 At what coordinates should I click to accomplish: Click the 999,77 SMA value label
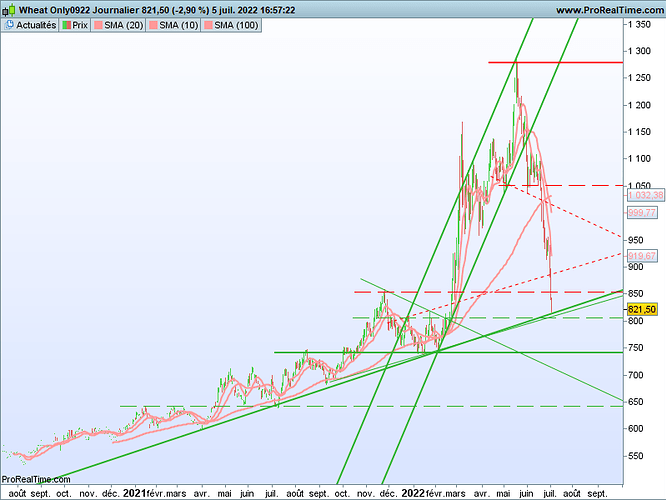pos(641,213)
